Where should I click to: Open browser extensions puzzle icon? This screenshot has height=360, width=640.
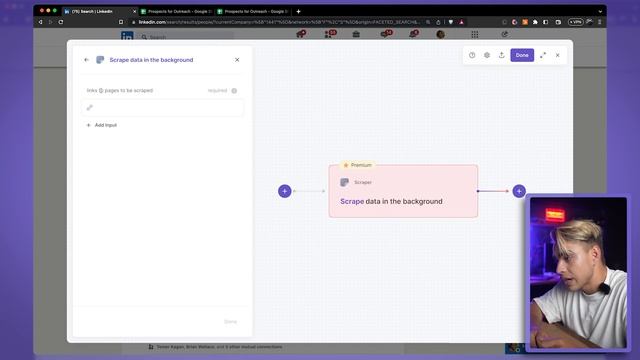pos(535,22)
